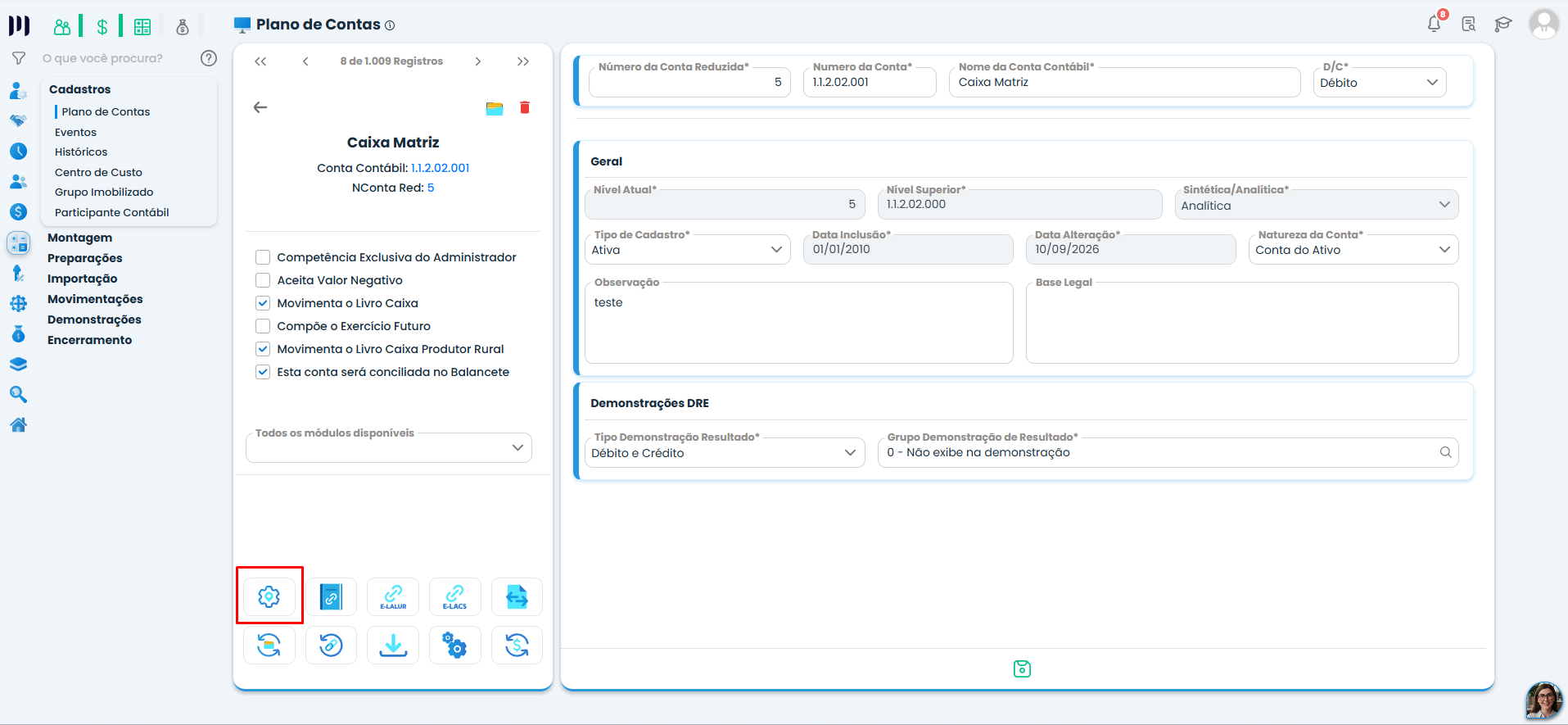1568x725 pixels.
Task: Click the E-LACS link icon button
Action: (x=454, y=596)
